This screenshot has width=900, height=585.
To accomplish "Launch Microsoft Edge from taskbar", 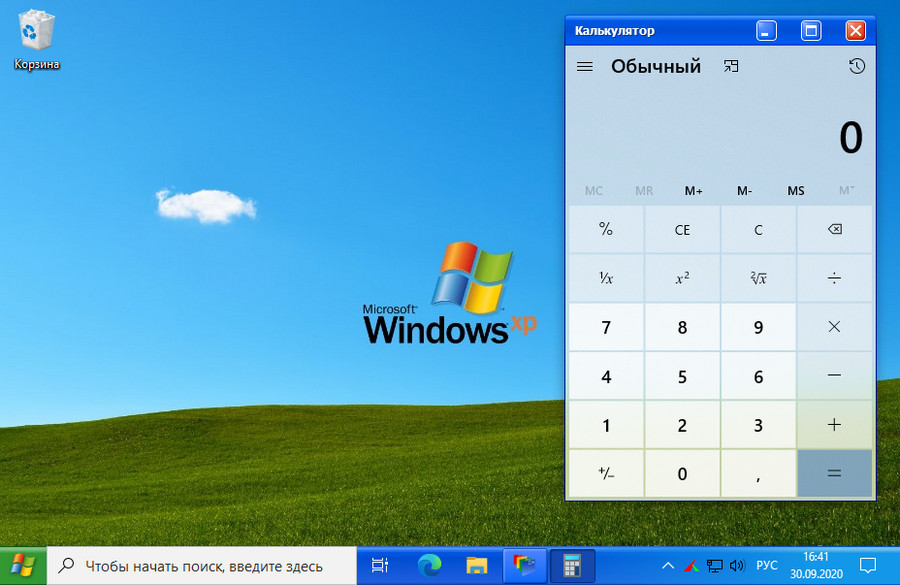I will coord(429,566).
